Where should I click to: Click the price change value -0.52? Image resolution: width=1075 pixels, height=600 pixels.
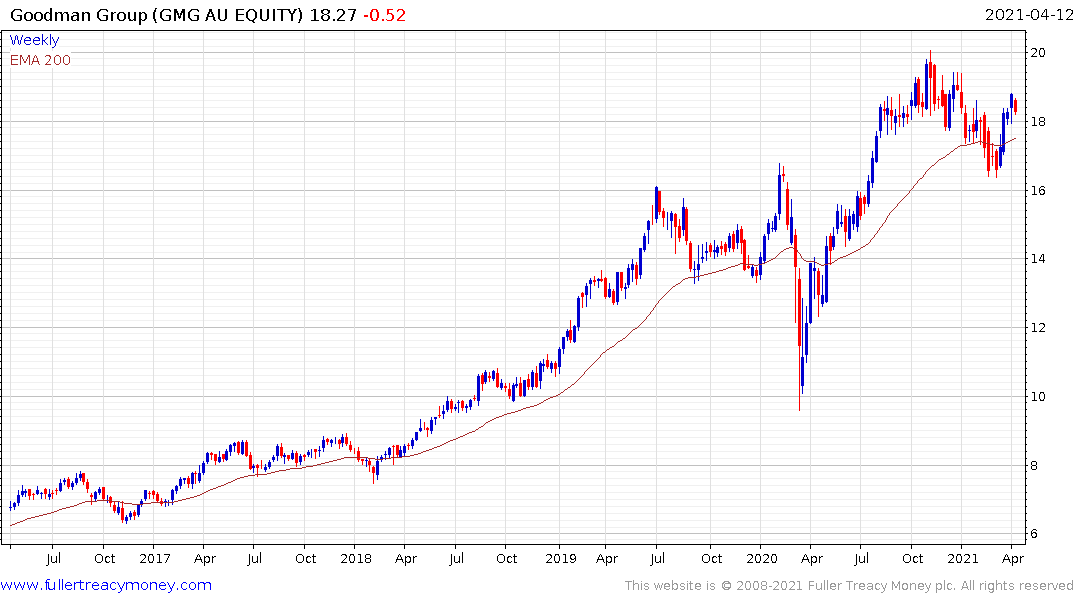(385, 15)
